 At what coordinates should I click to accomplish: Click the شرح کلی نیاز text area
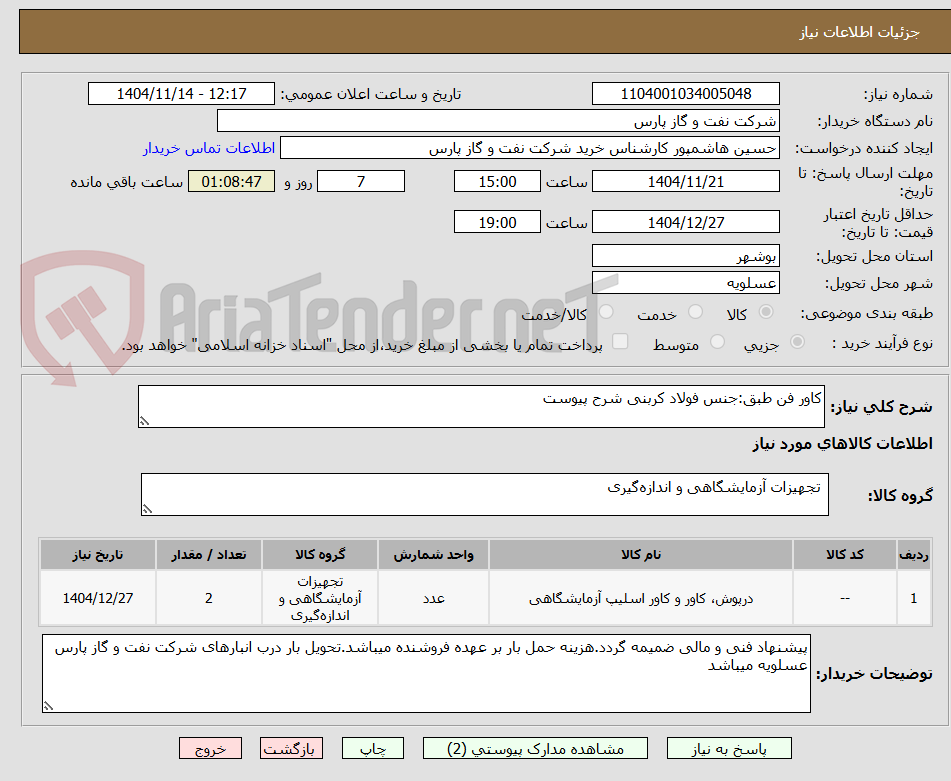pos(481,406)
